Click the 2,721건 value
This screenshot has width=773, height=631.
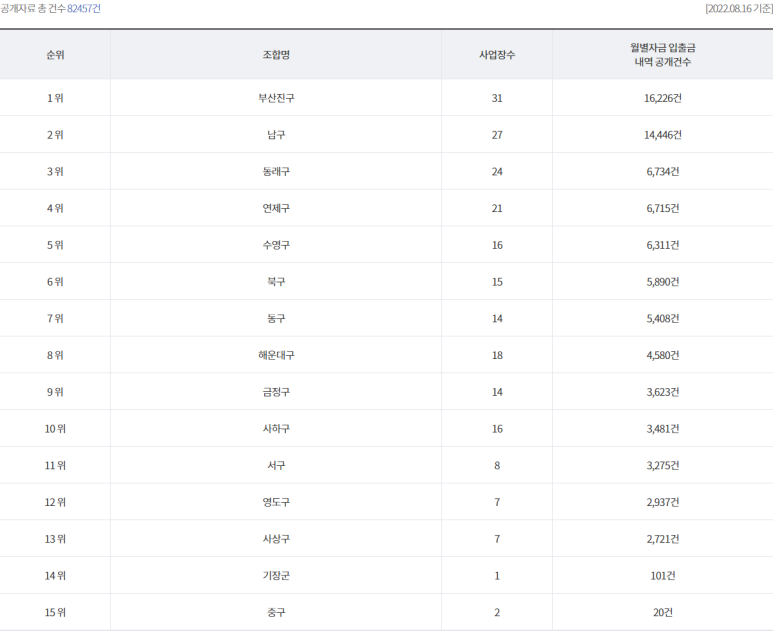coord(663,539)
